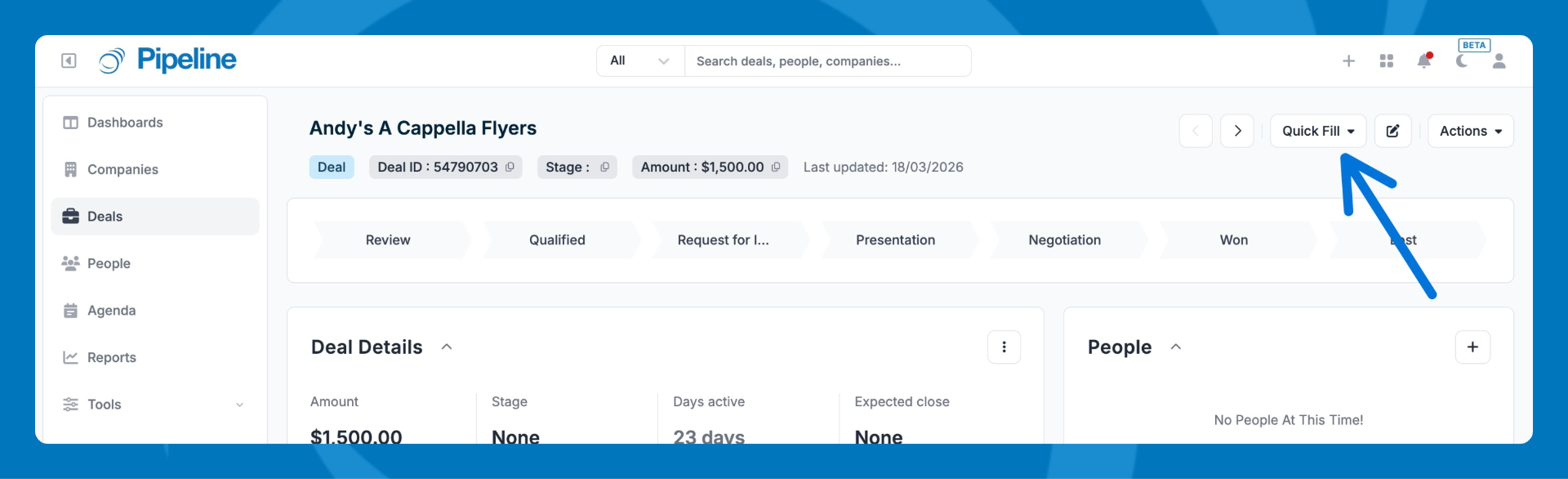The height and width of the screenshot is (479, 1568).
Task: Open the Actions dropdown
Action: (x=1470, y=131)
